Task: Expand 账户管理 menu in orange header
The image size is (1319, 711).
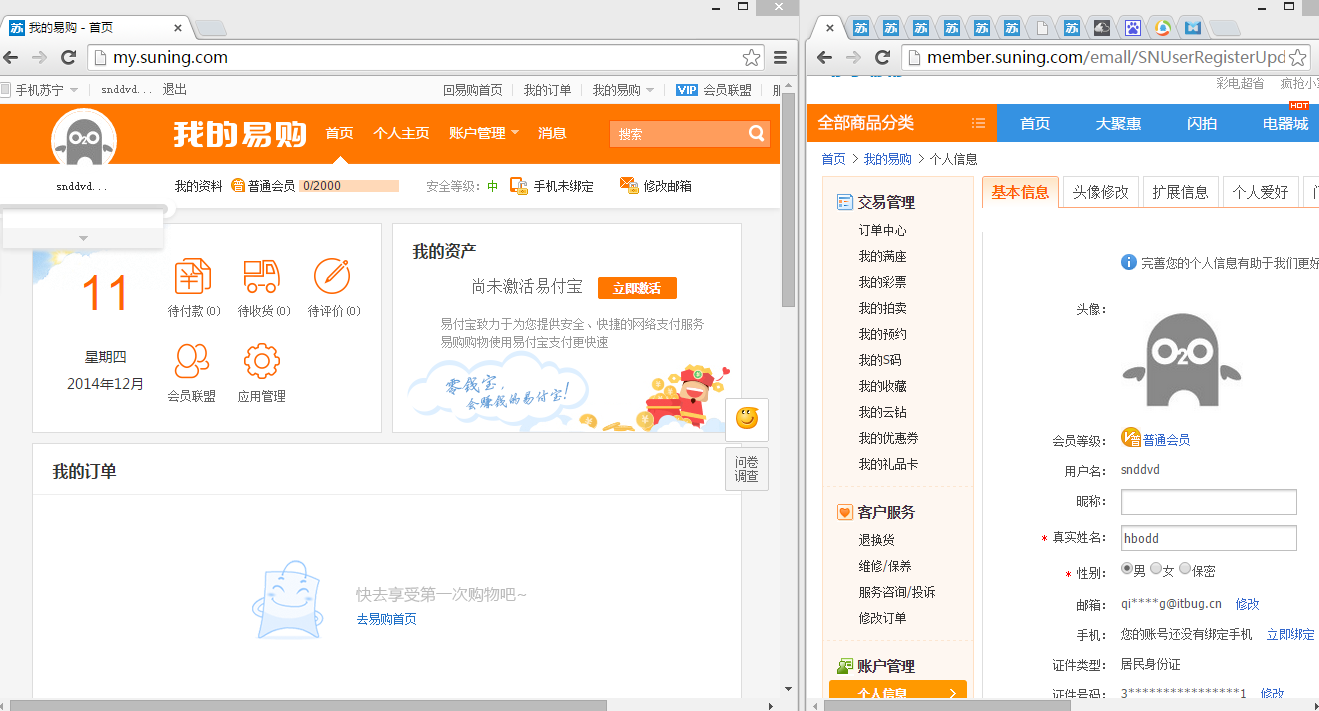Action: coord(485,133)
